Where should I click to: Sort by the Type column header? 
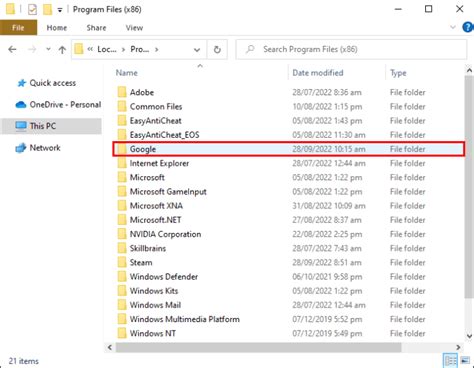pyautogui.click(x=398, y=73)
